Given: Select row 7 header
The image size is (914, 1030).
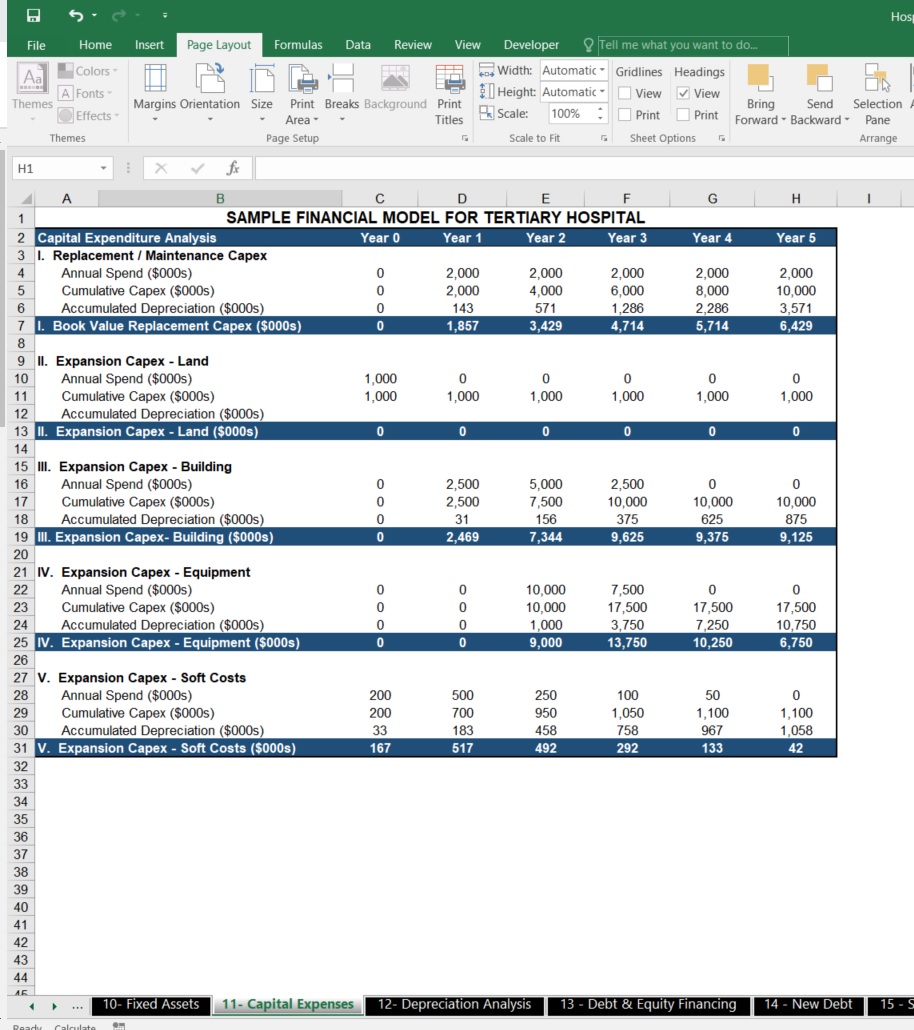Looking at the screenshot, I should 21,326.
